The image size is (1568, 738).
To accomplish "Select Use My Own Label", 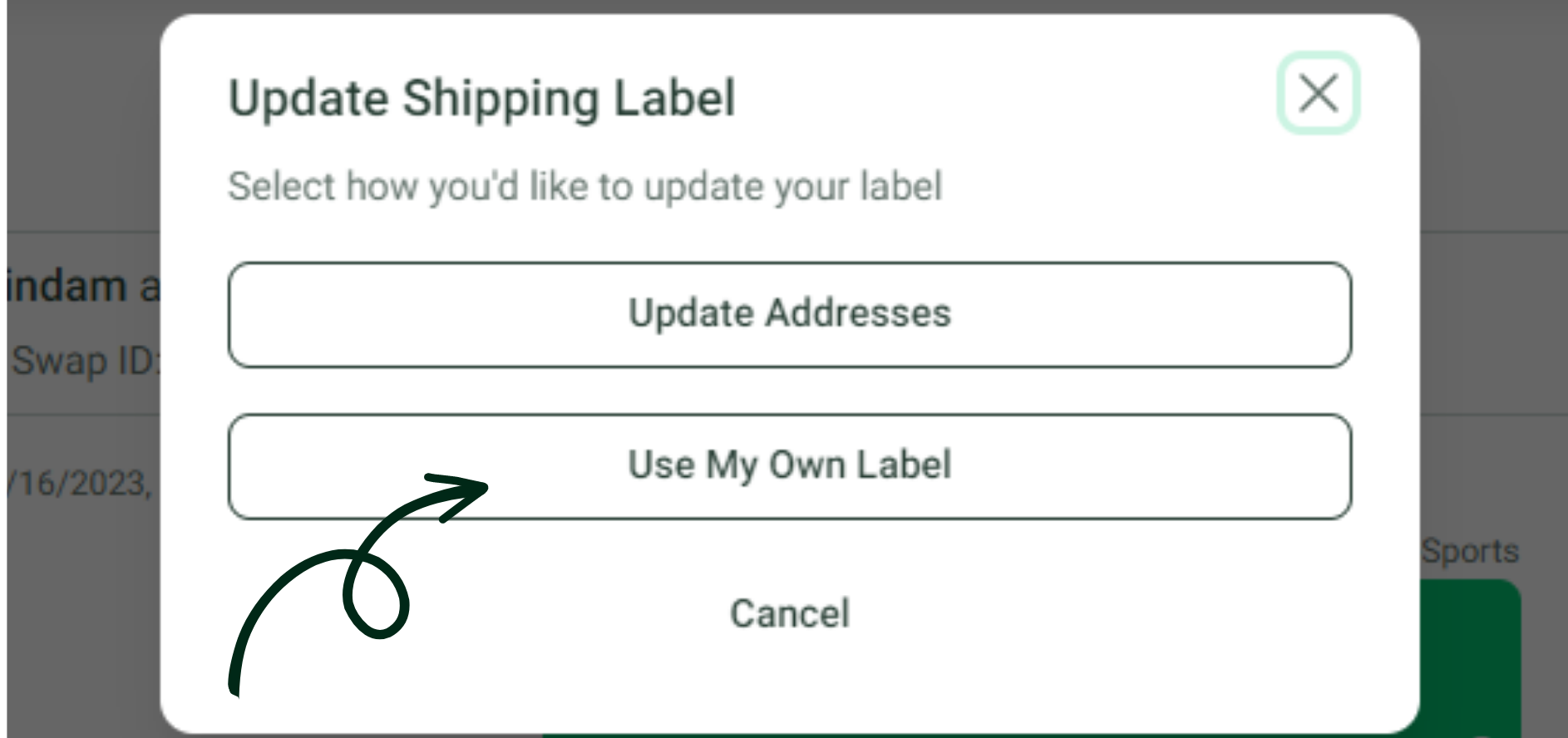I will click(x=790, y=466).
